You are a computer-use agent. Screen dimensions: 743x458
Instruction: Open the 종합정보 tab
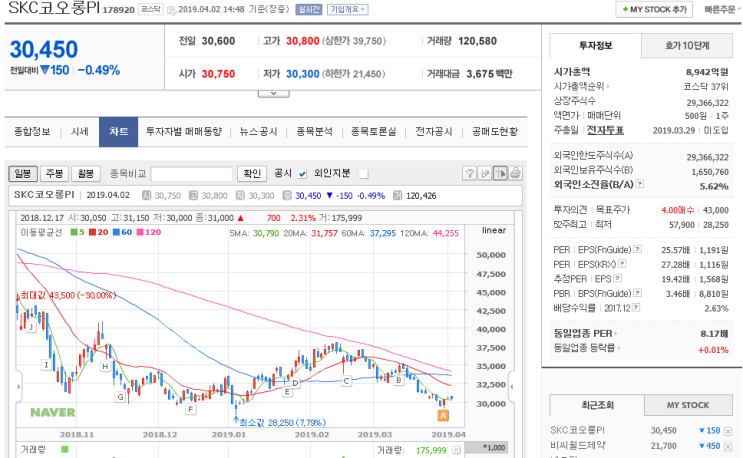click(32, 132)
